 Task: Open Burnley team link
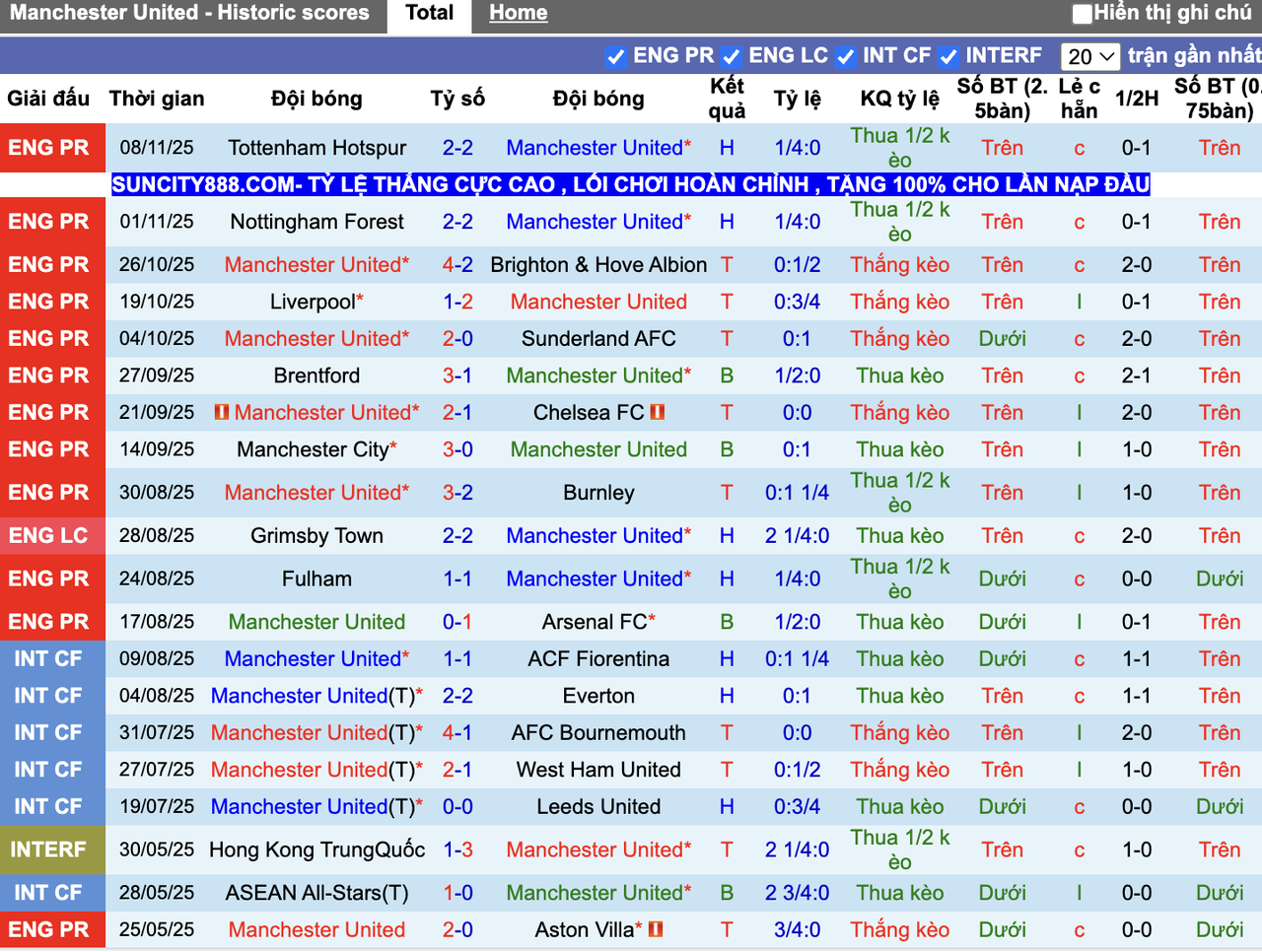598,493
